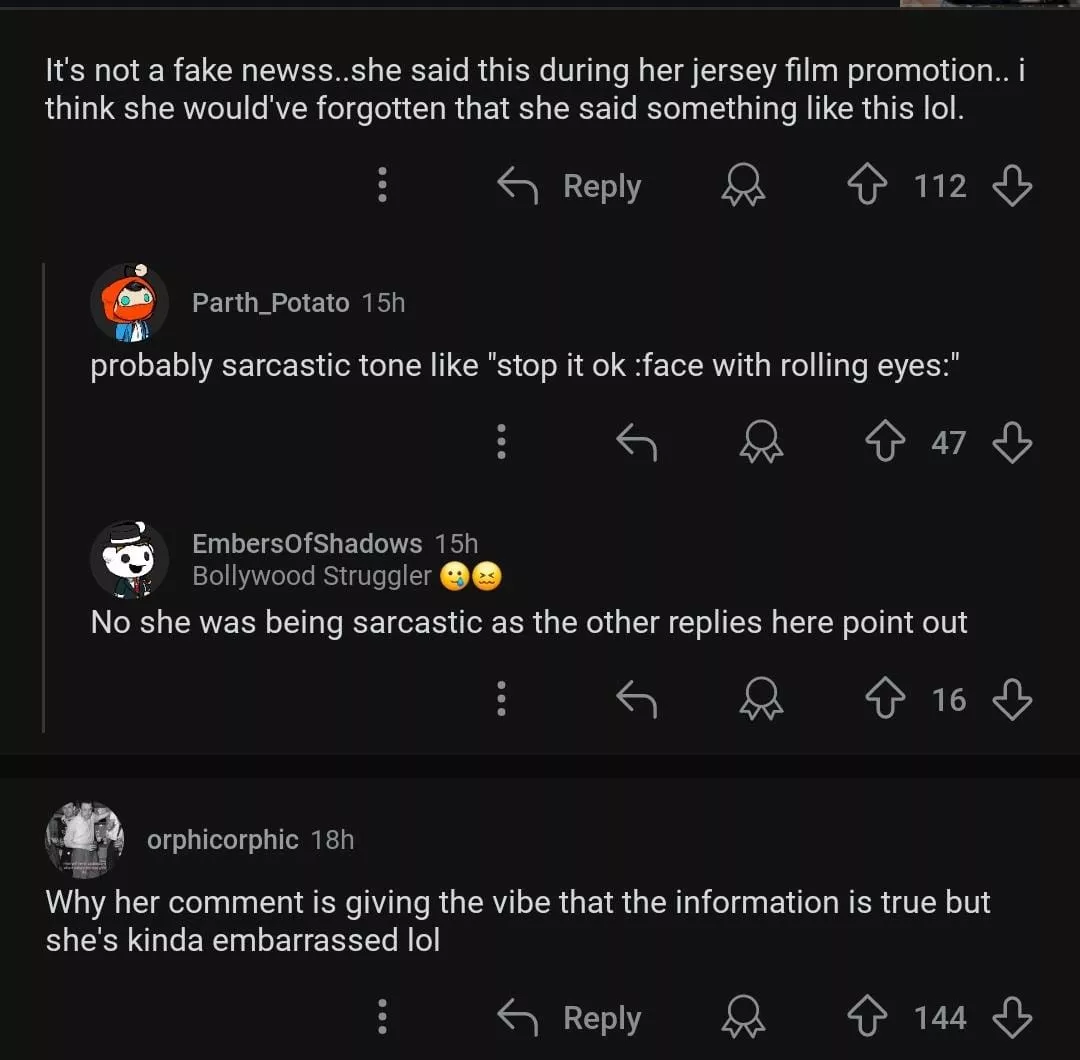Reply arrow on Parth_Potato's comment
Viewport: 1080px width, 1060px height.
point(636,442)
